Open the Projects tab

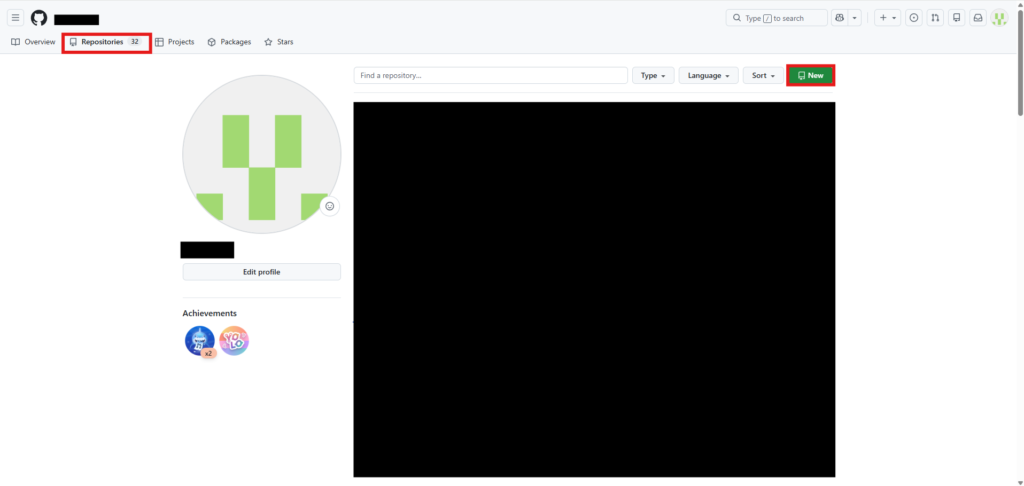(174, 42)
